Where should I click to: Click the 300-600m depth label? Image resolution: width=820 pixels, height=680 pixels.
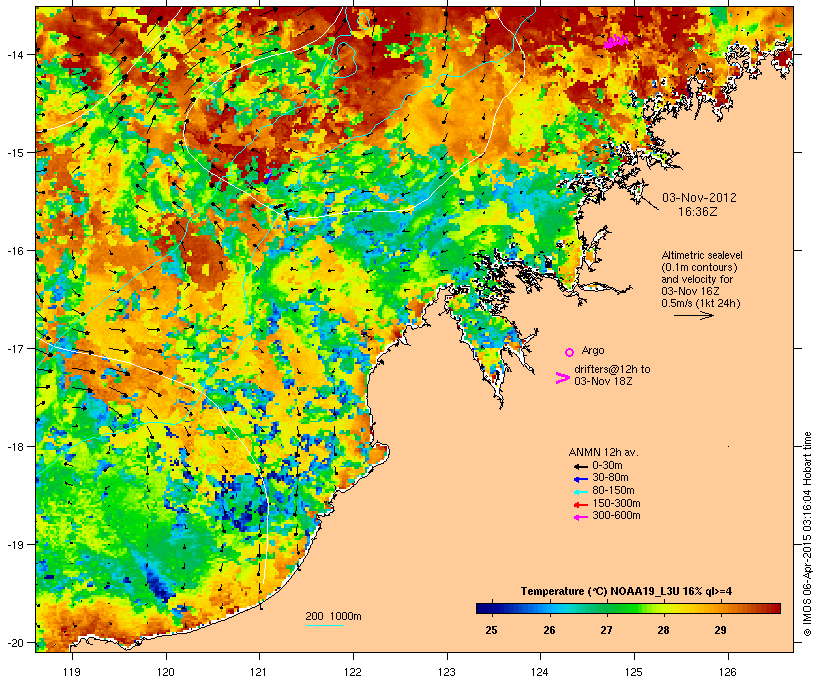click(x=616, y=516)
